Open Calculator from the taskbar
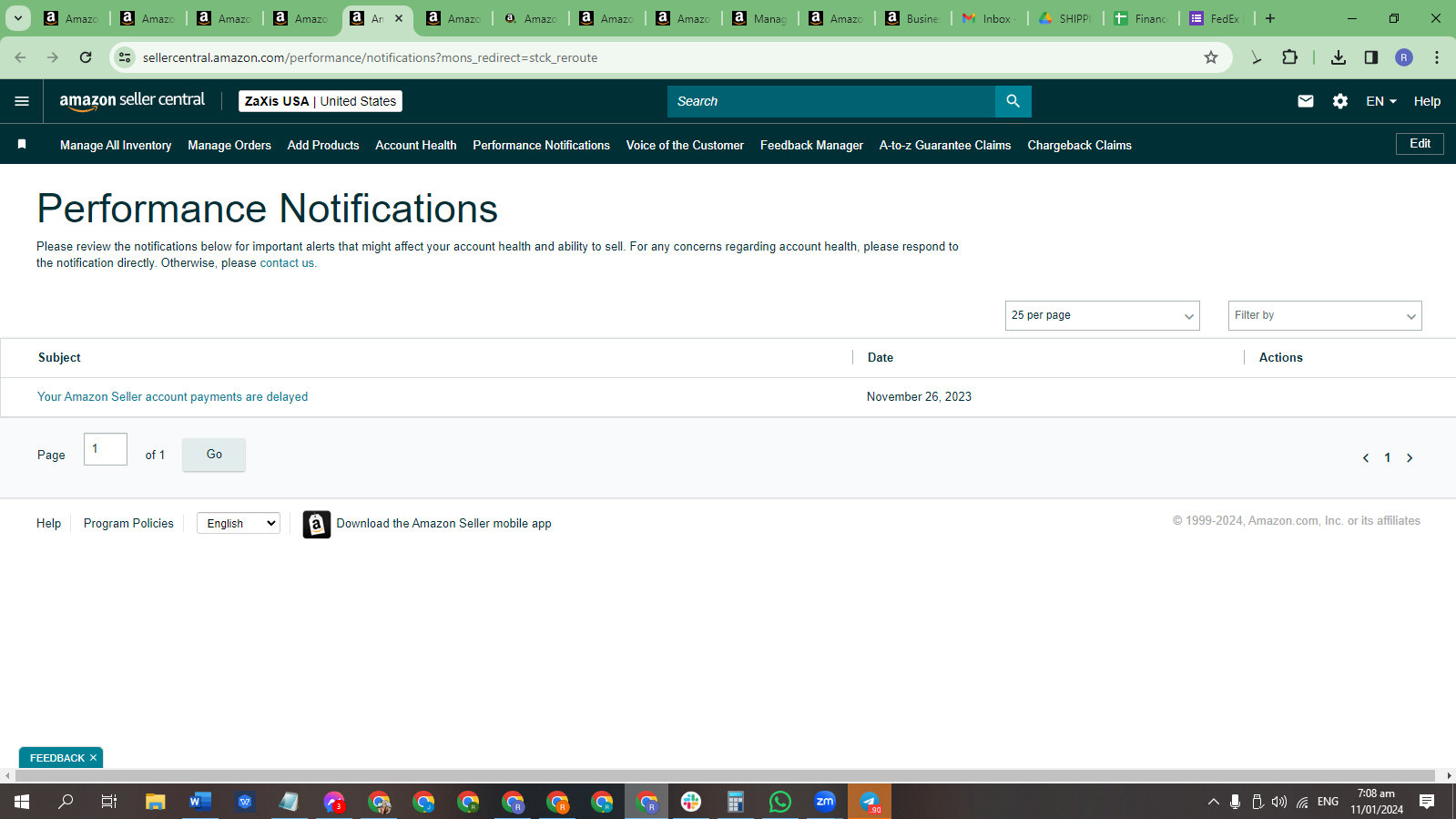The height and width of the screenshot is (819, 1456). (736, 802)
